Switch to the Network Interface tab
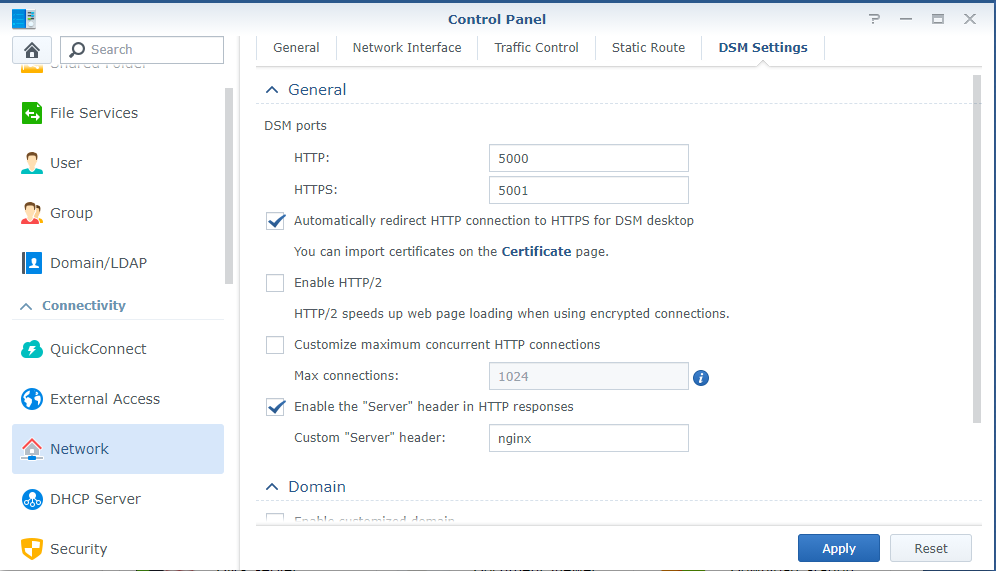The width and height of the screenshot is (996, 571). 407,48
